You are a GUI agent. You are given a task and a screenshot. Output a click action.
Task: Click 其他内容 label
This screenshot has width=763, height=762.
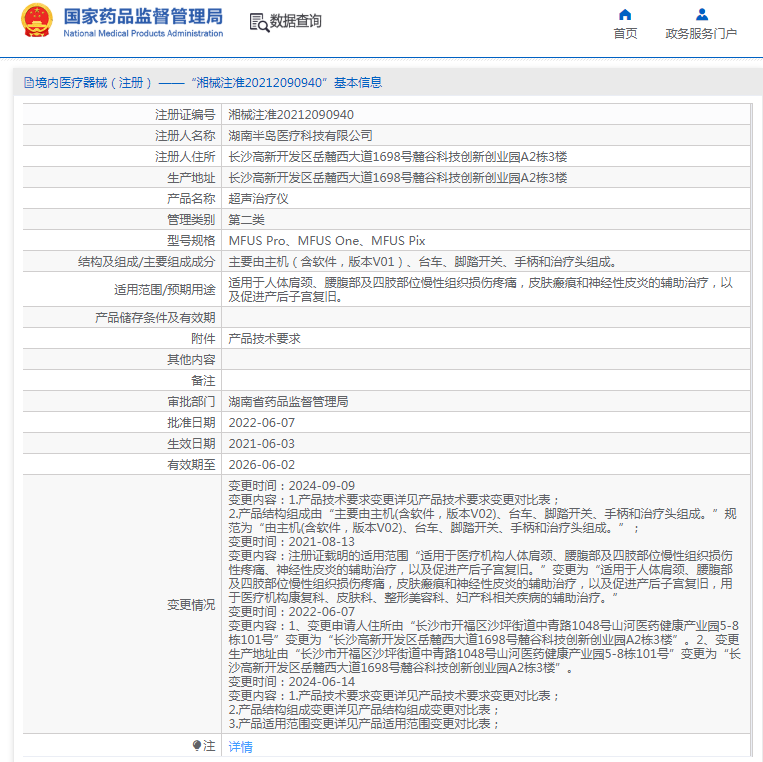pos(191,360)
